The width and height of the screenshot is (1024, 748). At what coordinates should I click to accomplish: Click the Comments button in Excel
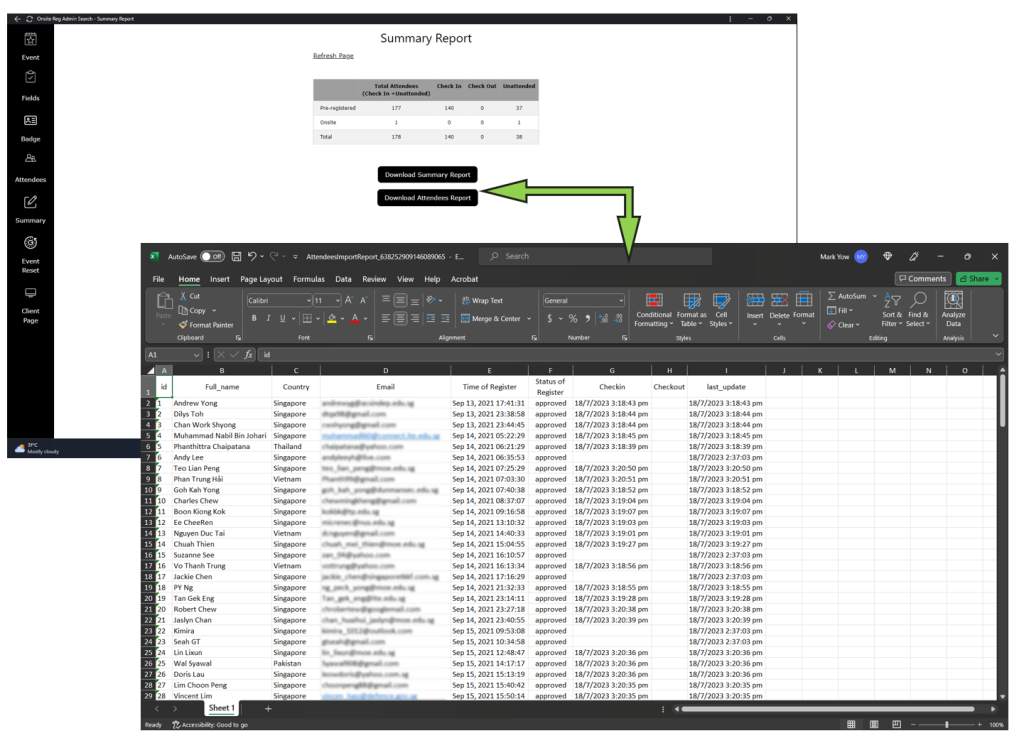(923, 279)
